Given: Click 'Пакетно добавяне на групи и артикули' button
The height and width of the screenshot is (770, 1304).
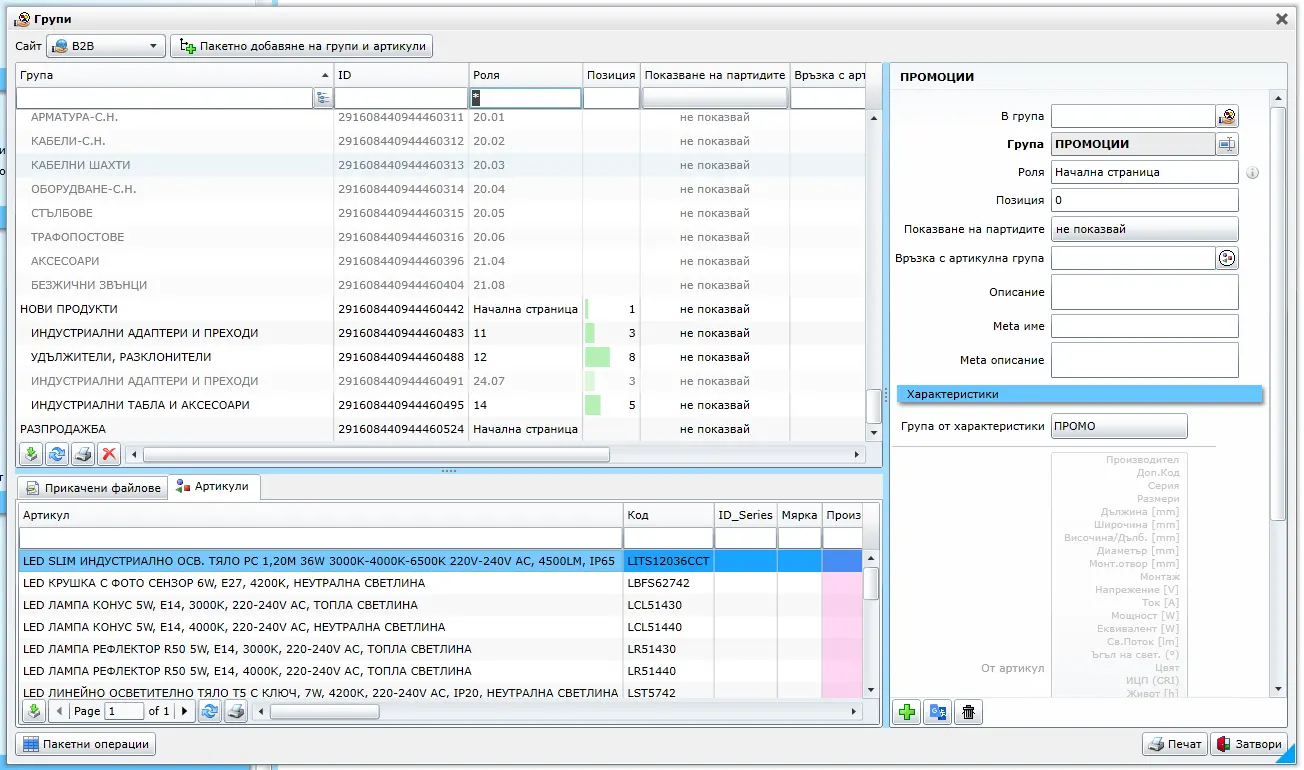Looking at the screenshot, I should click(x=302, y=46).
